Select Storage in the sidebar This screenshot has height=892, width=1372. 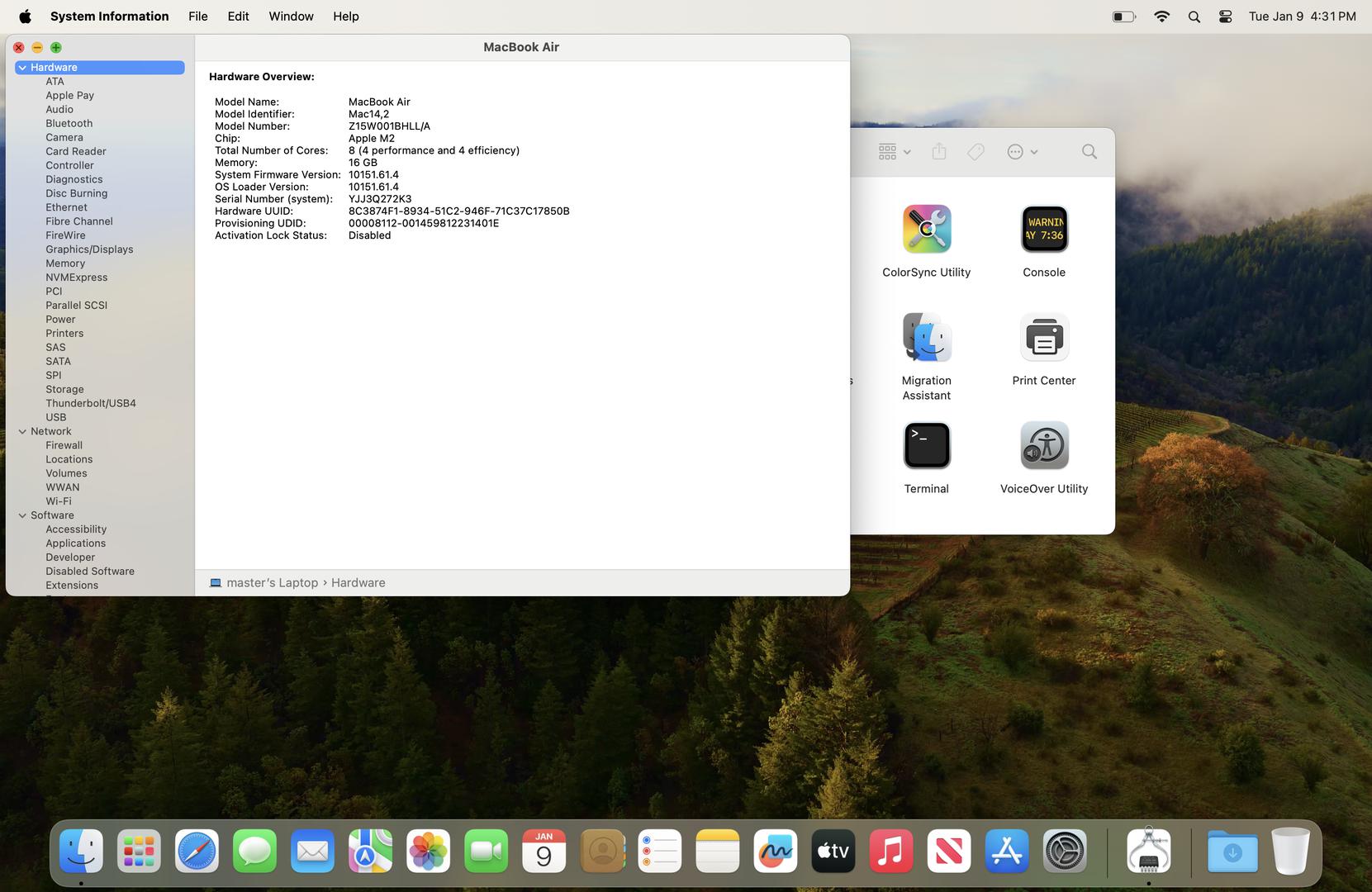[x=64, y=389]
